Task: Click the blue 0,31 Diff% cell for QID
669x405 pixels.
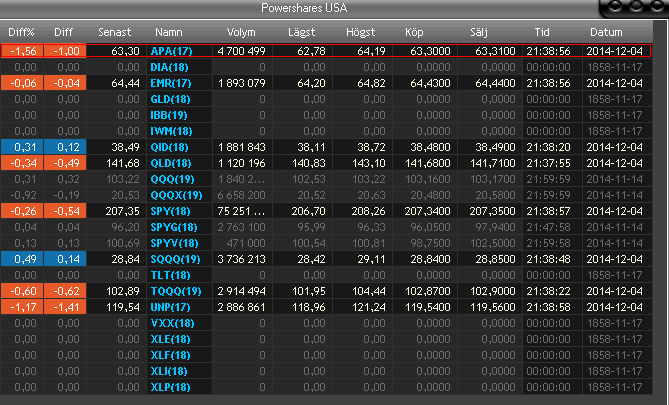Action: pos(22,147)
